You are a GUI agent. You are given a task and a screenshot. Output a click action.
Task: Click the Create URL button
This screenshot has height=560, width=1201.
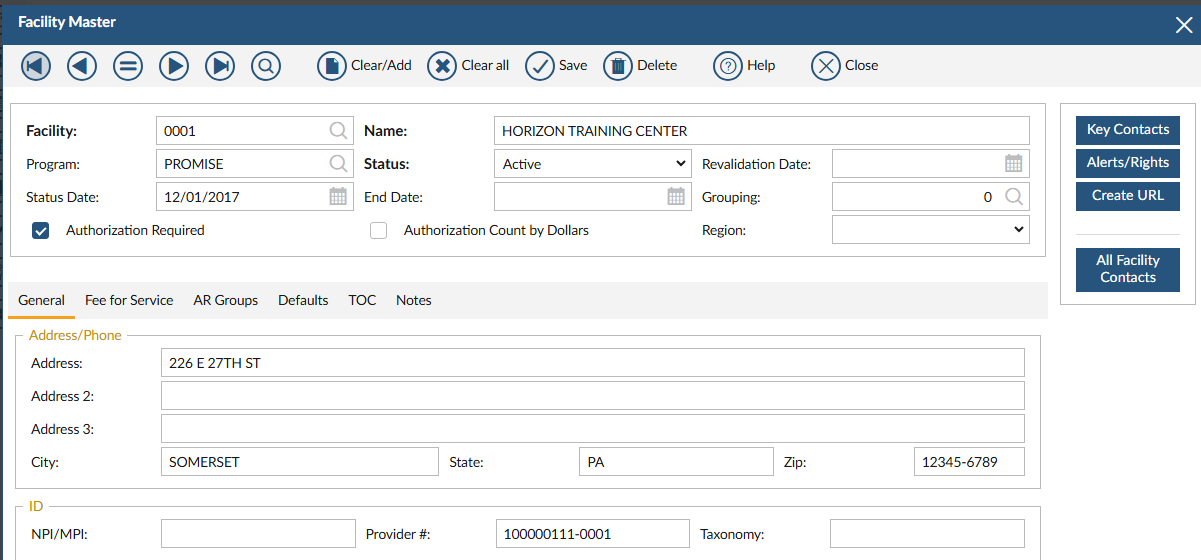tap(1128, 196)
